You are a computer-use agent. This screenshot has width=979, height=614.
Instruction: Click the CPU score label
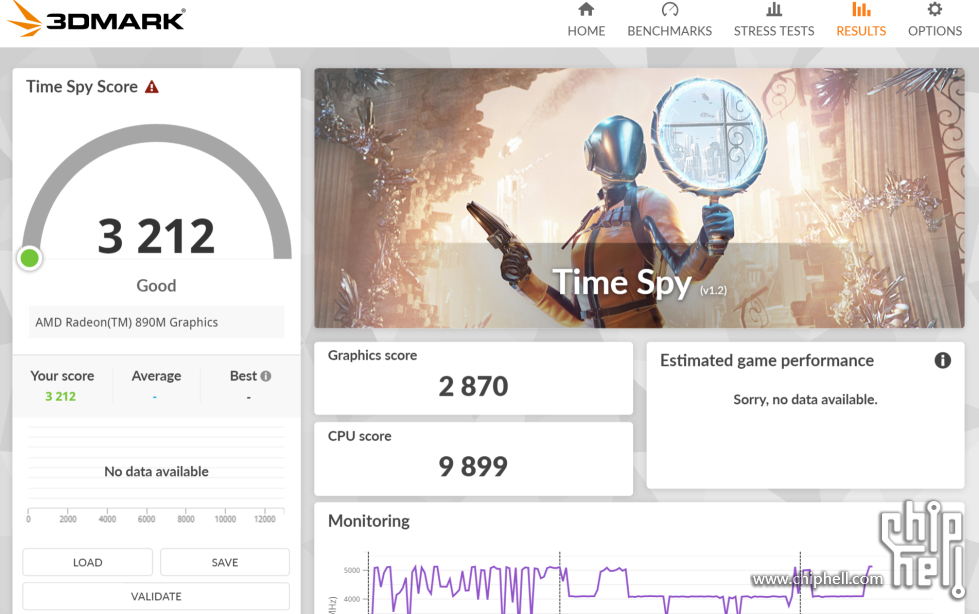coord(360,436)
